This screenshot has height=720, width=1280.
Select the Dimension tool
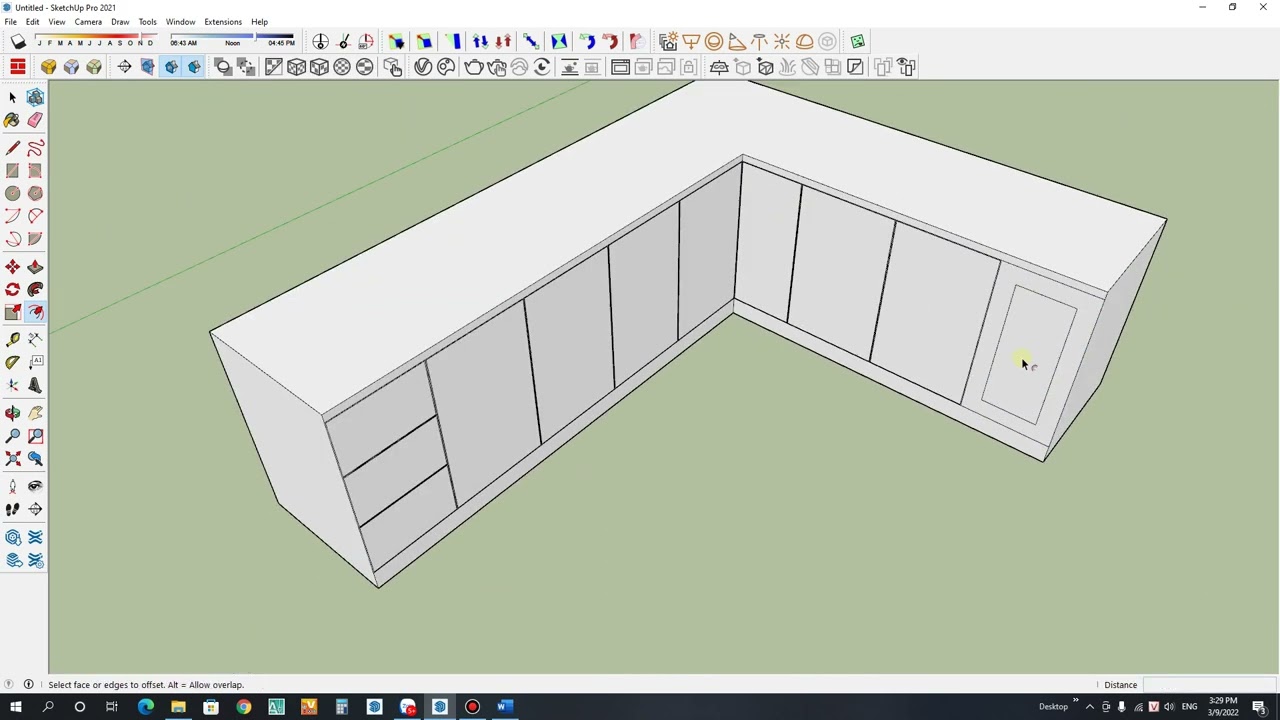click(x=35, y=340)
